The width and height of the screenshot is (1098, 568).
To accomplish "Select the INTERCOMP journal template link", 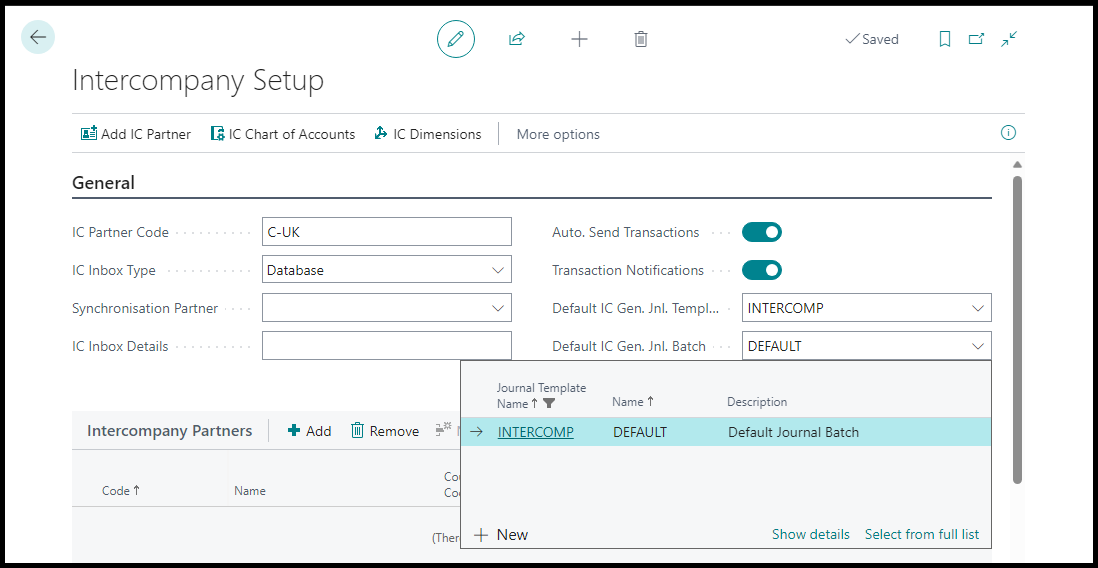I will coord(535,432).
